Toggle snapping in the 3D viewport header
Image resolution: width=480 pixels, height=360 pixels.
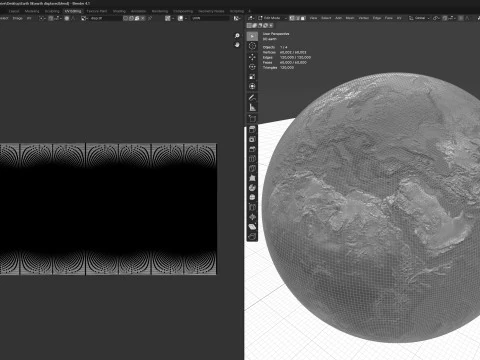click(x=445, y=18)
